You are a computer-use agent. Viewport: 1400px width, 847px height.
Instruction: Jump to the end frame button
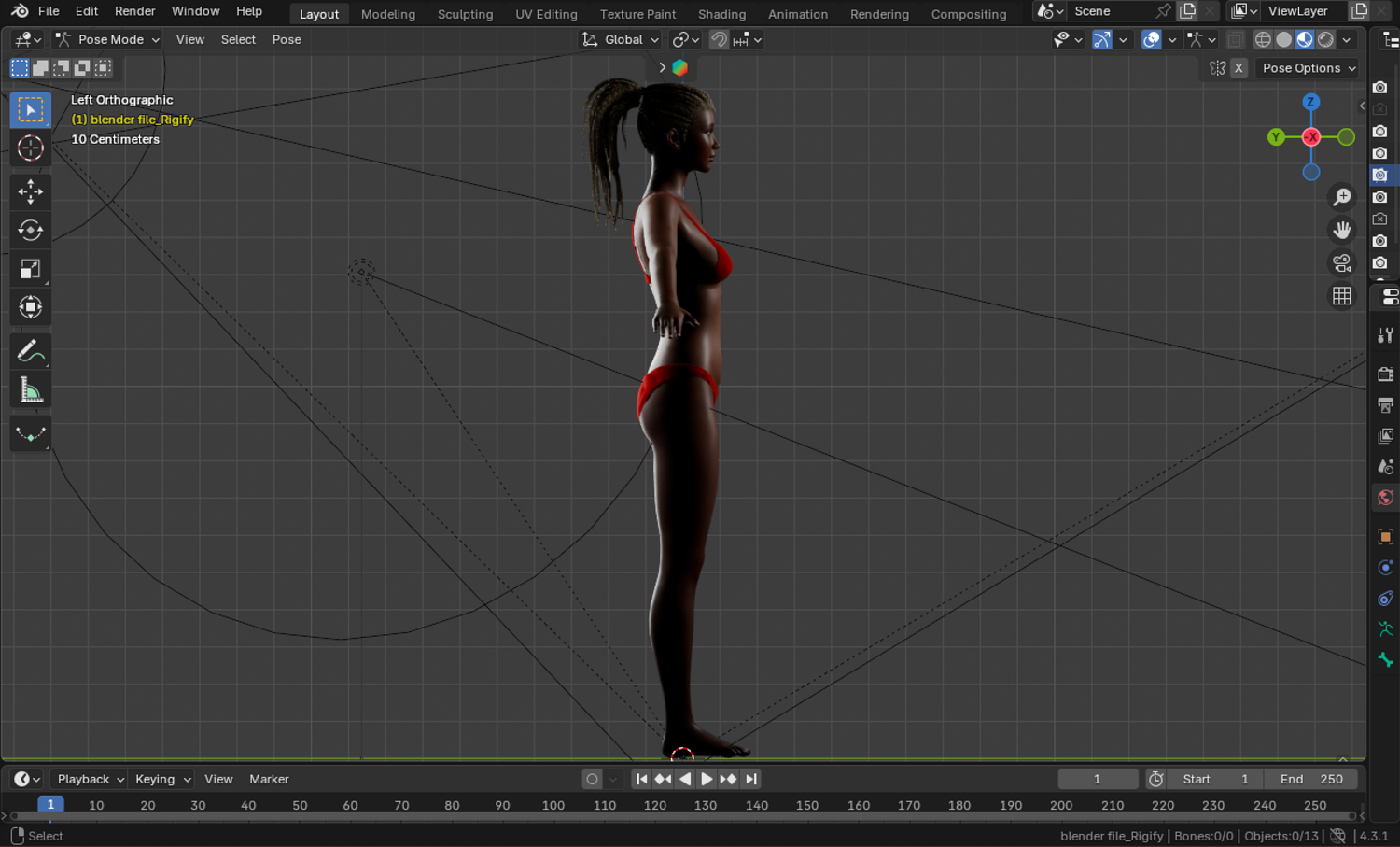(x=751, y=779)
